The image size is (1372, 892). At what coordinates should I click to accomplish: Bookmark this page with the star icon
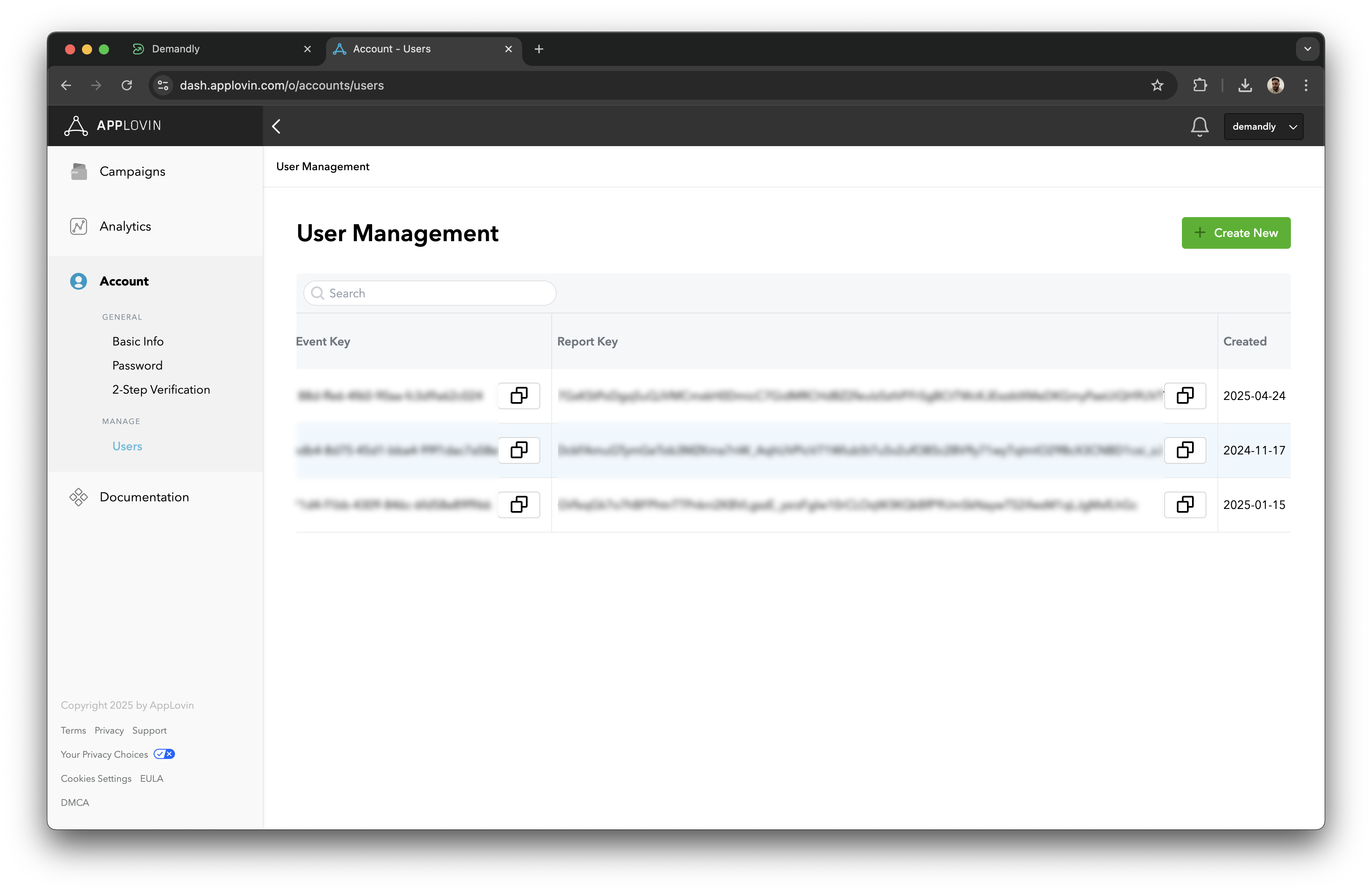[1157, 85]
